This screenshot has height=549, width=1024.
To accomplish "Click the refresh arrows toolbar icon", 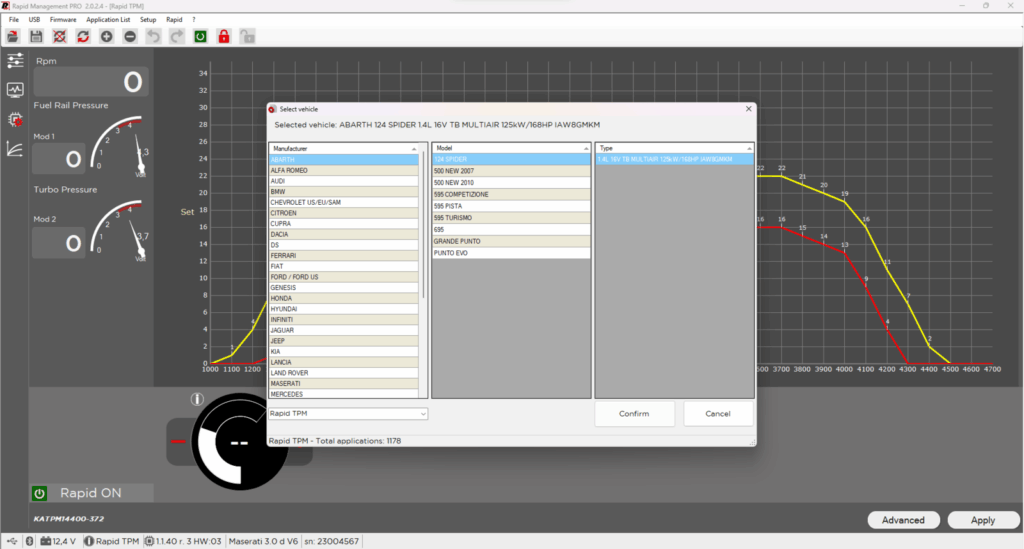I will pyautogui.click(x=83, y=36).
